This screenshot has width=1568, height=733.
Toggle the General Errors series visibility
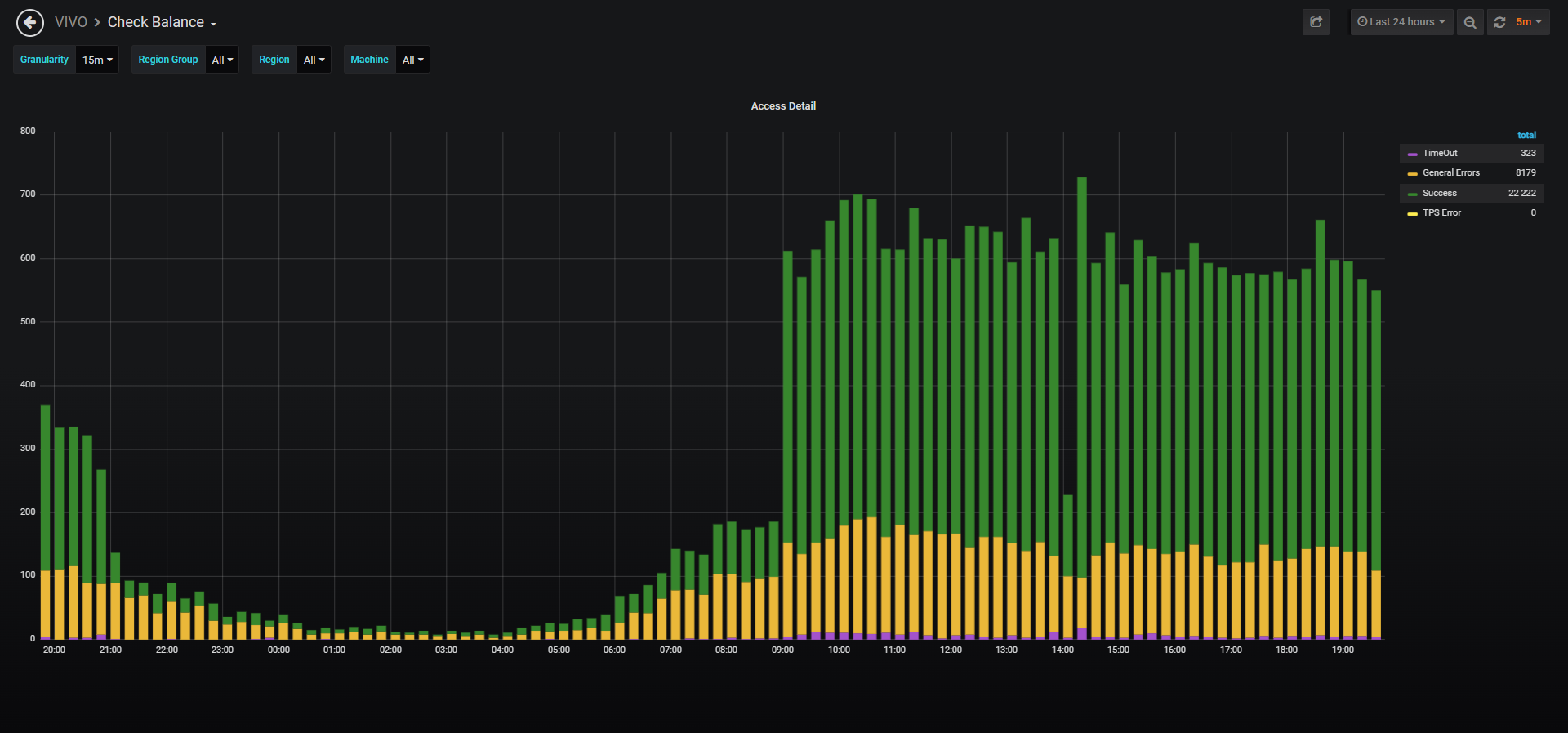(1451, 172)
